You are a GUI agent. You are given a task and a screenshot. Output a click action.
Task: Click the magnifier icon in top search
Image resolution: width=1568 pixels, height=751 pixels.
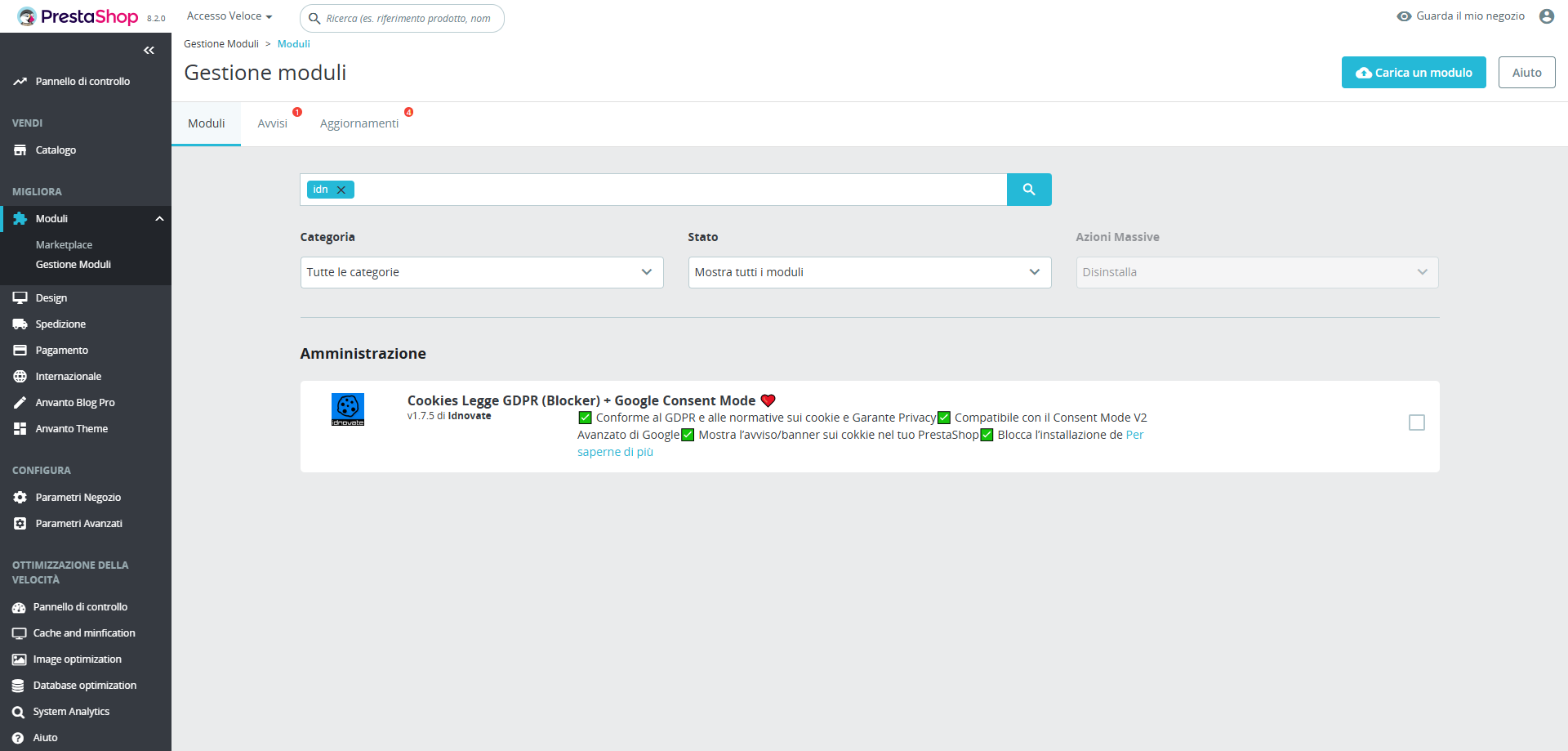click(x=314, y=19)
